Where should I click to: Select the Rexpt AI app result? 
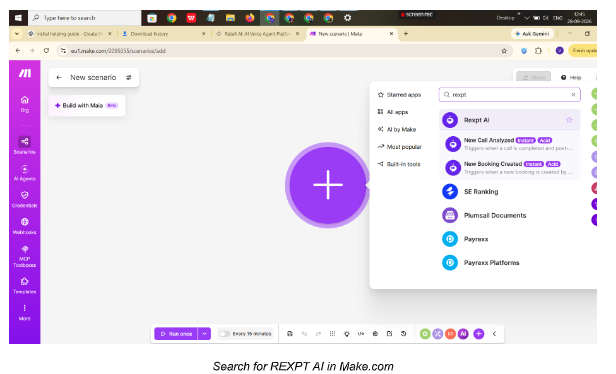click(509, 120)
